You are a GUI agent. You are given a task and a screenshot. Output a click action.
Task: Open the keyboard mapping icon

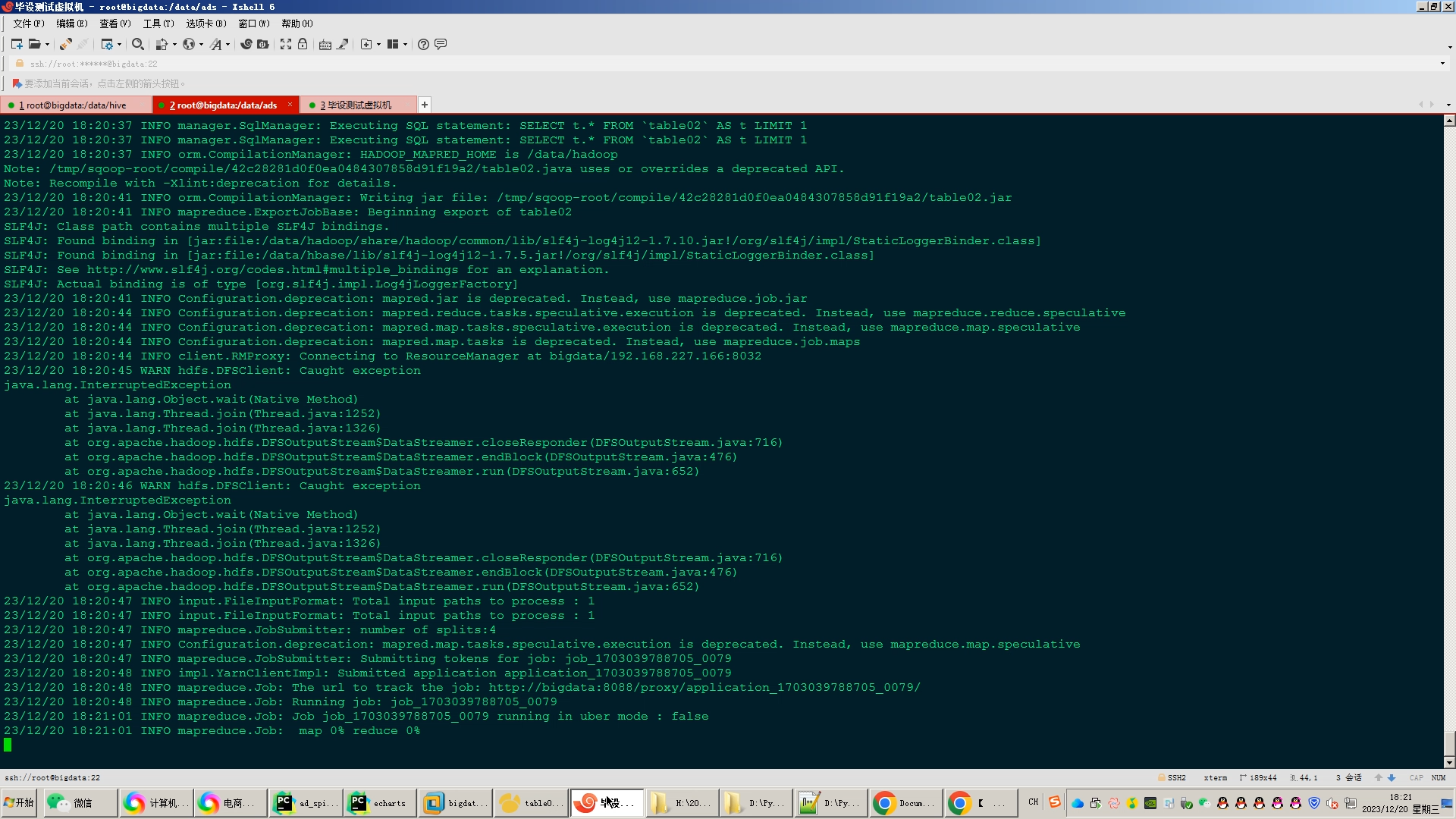pyautogui.click(x=325, y=44)
